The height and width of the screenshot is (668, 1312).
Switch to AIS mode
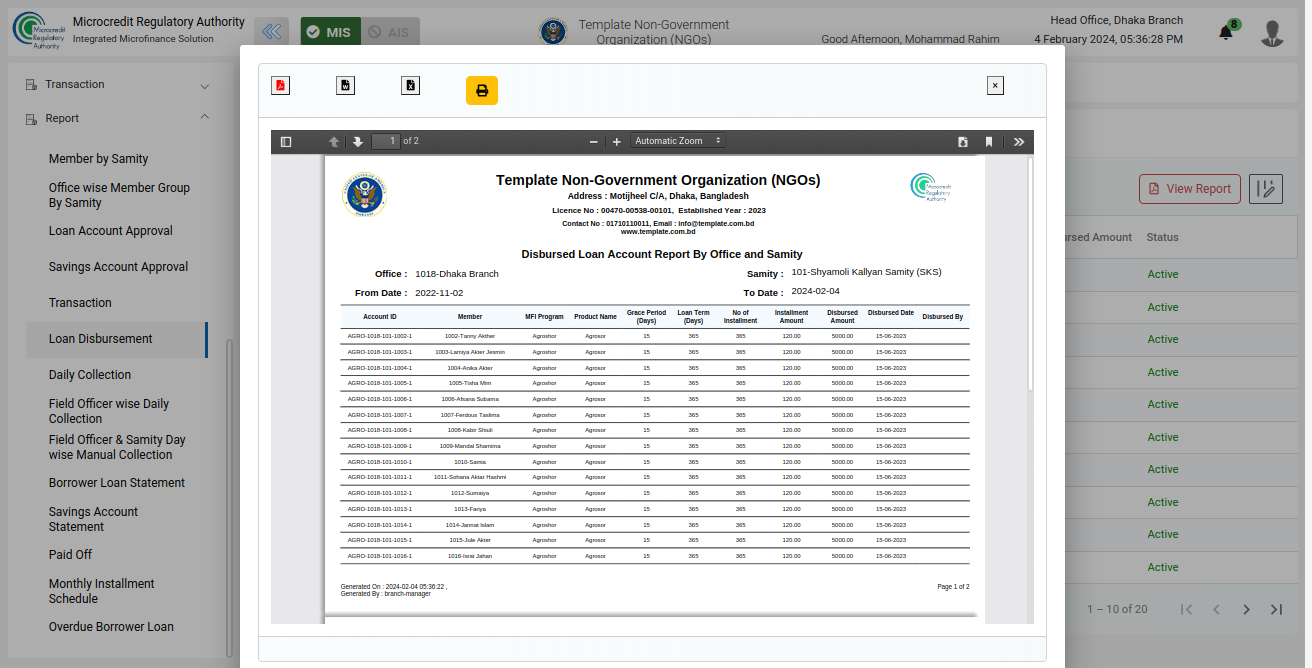point(389,32)
